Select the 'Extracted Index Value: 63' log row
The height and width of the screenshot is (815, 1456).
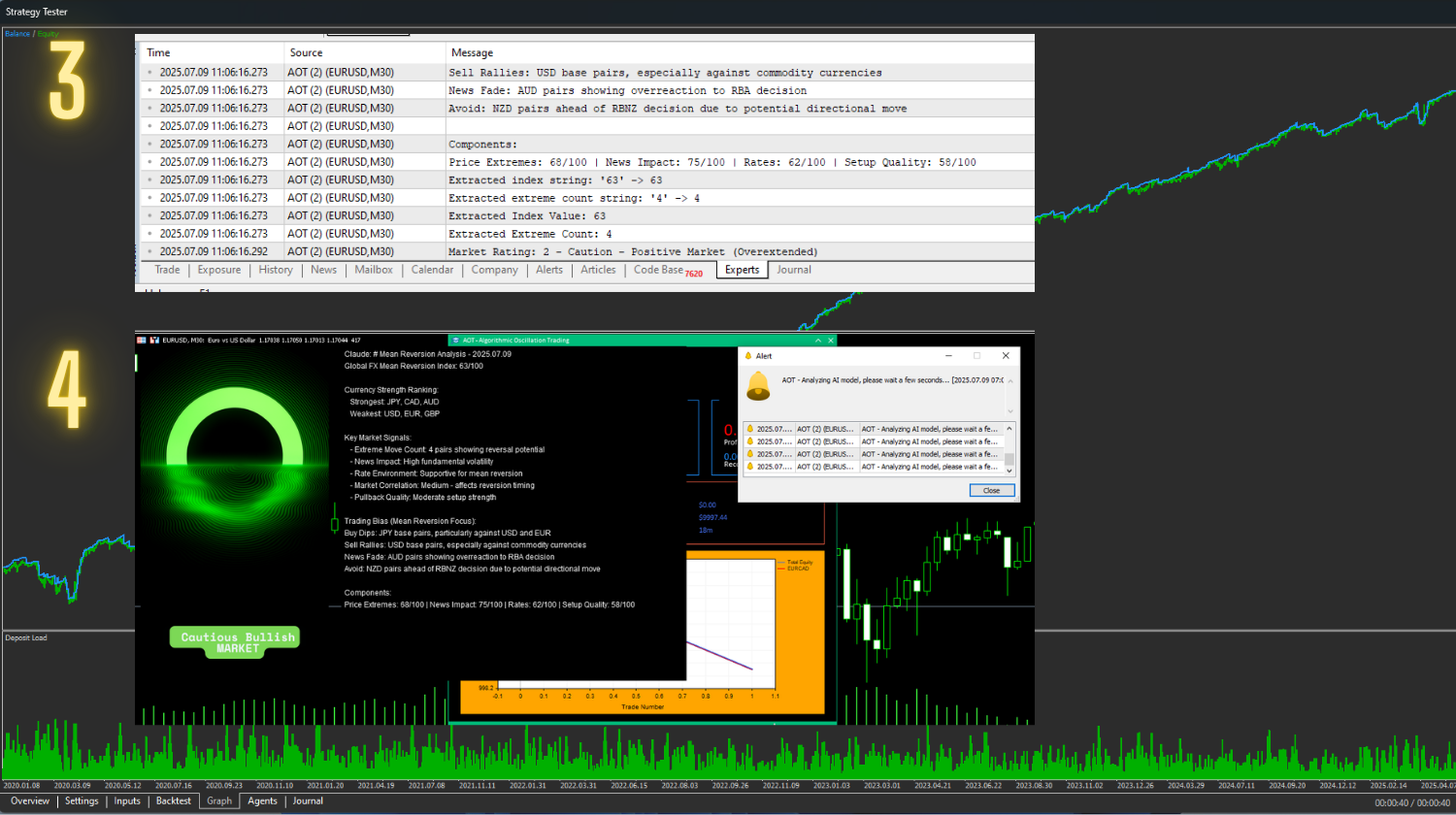pos(587,216)
